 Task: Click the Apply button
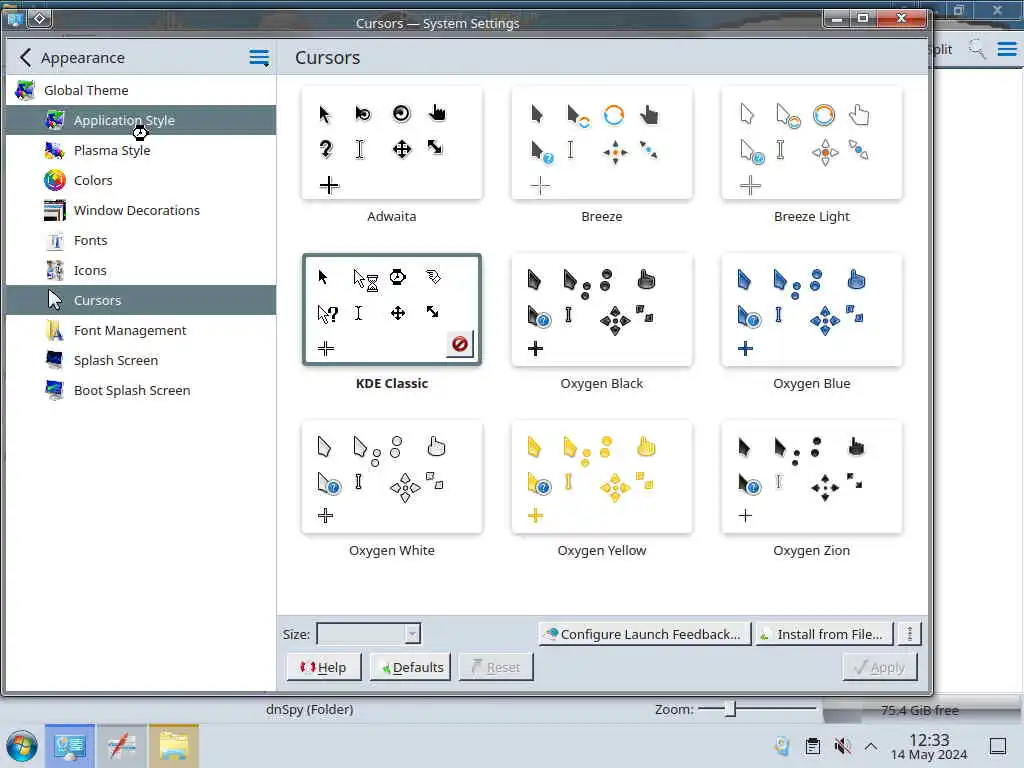(x=880, y=667)
